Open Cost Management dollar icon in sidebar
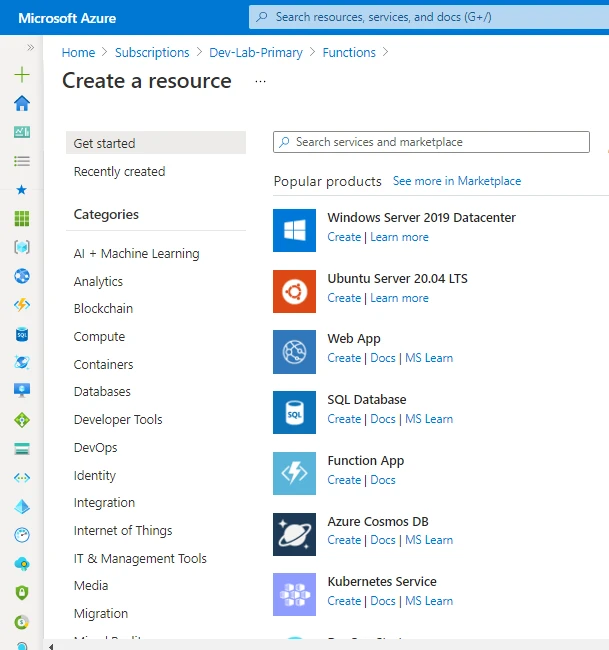609x650 pixels. point(22,622)
